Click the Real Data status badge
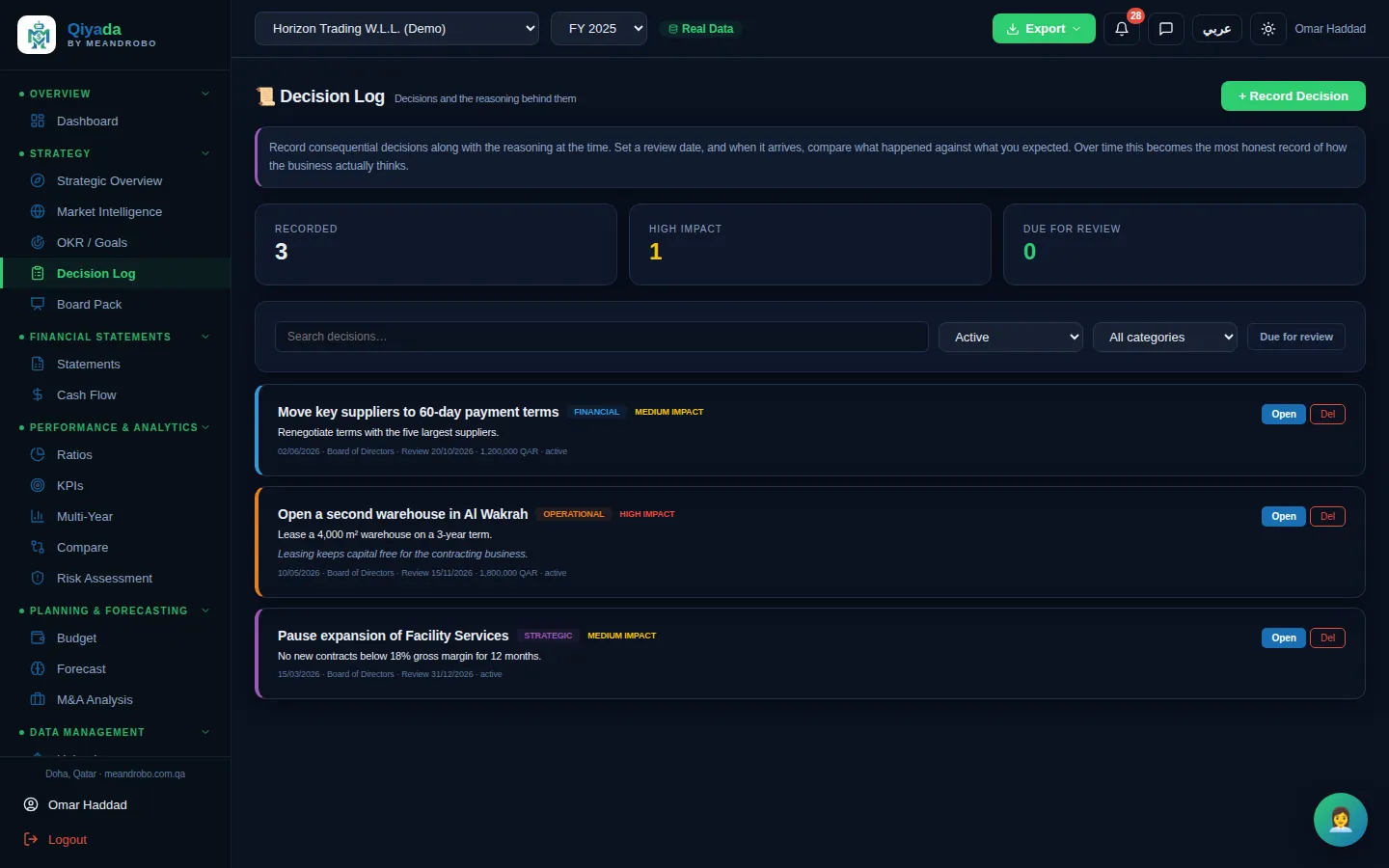This screenshot has width=1389, height=868. pos(701,29)
